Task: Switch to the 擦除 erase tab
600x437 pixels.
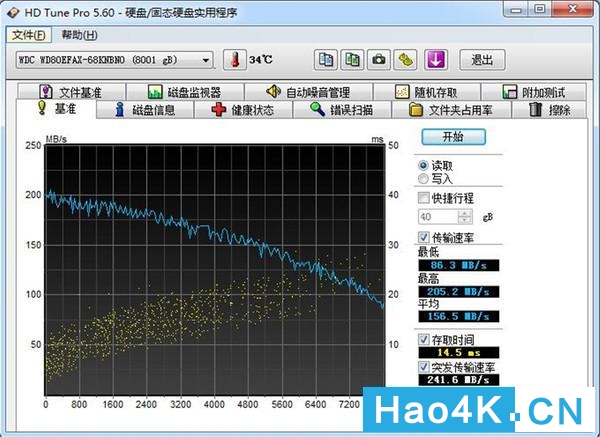Action: 549,110
